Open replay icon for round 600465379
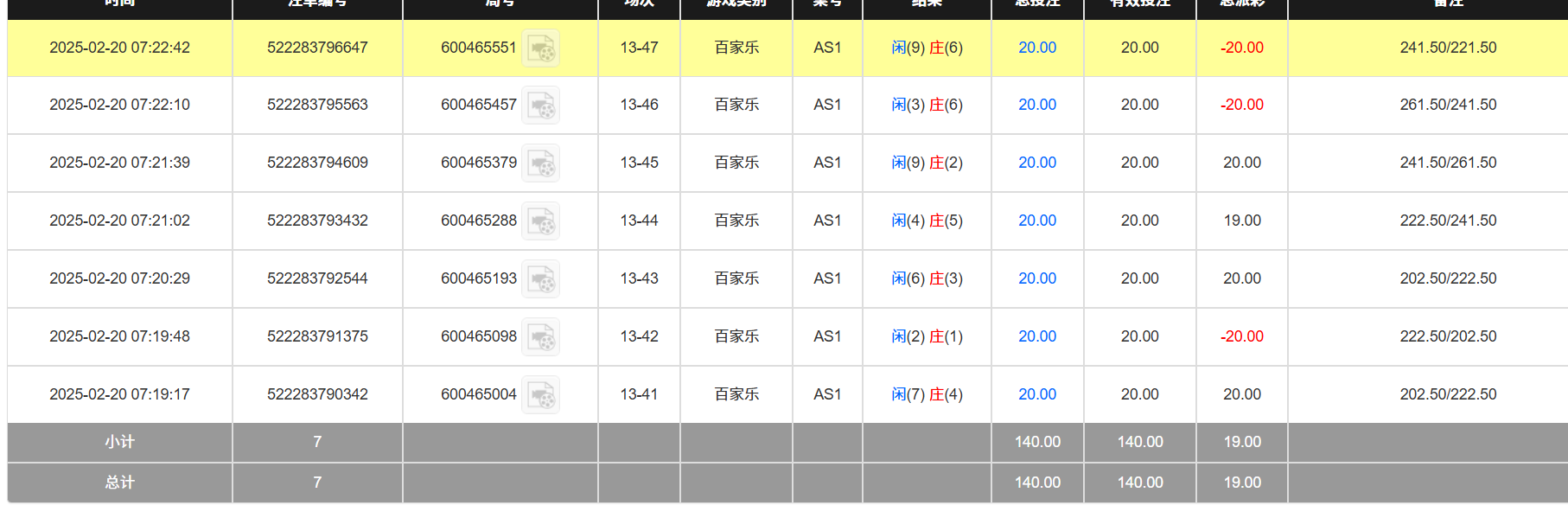 [x=540, y=163]
